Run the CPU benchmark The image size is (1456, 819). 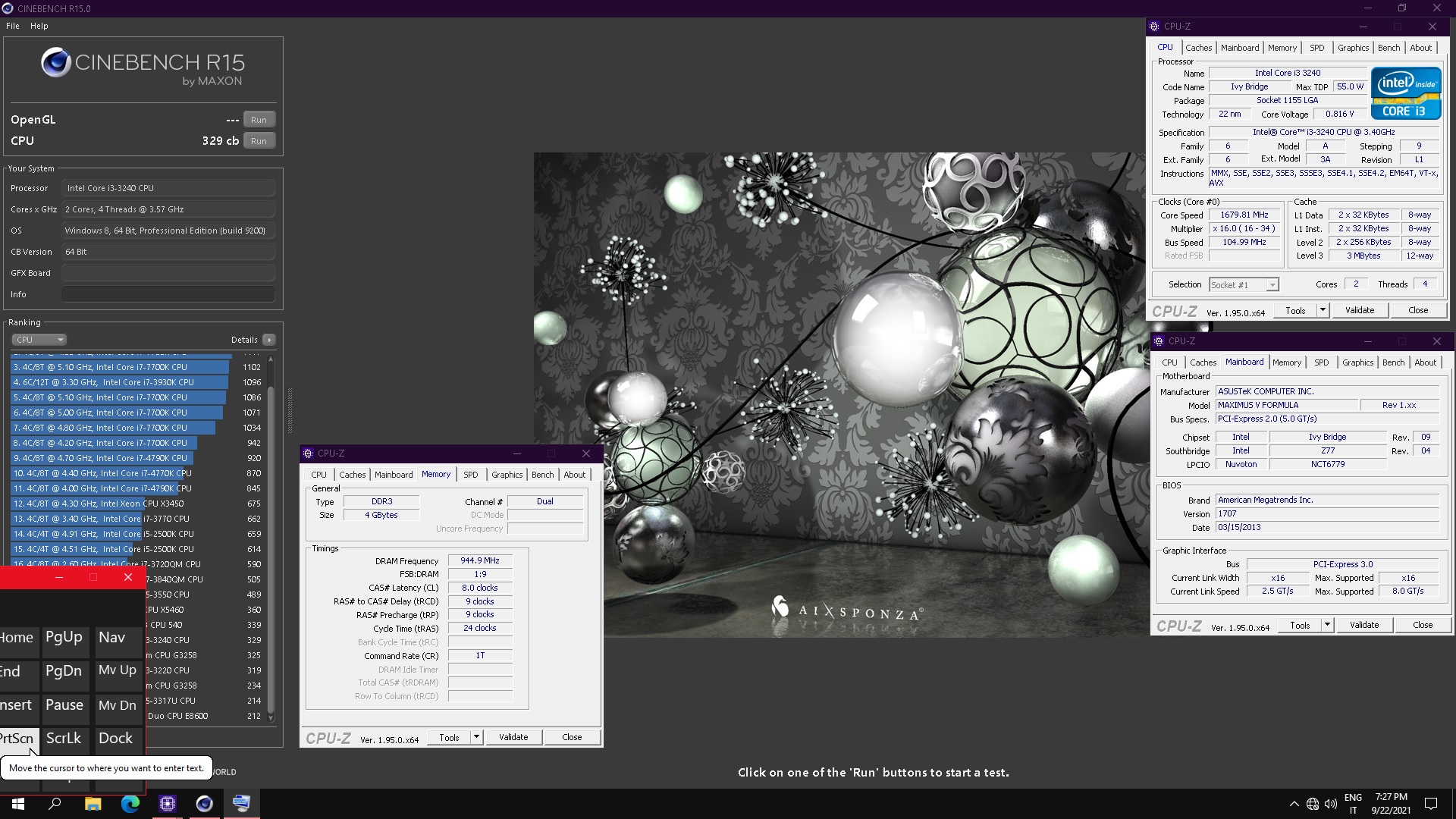tap(259, 141)
